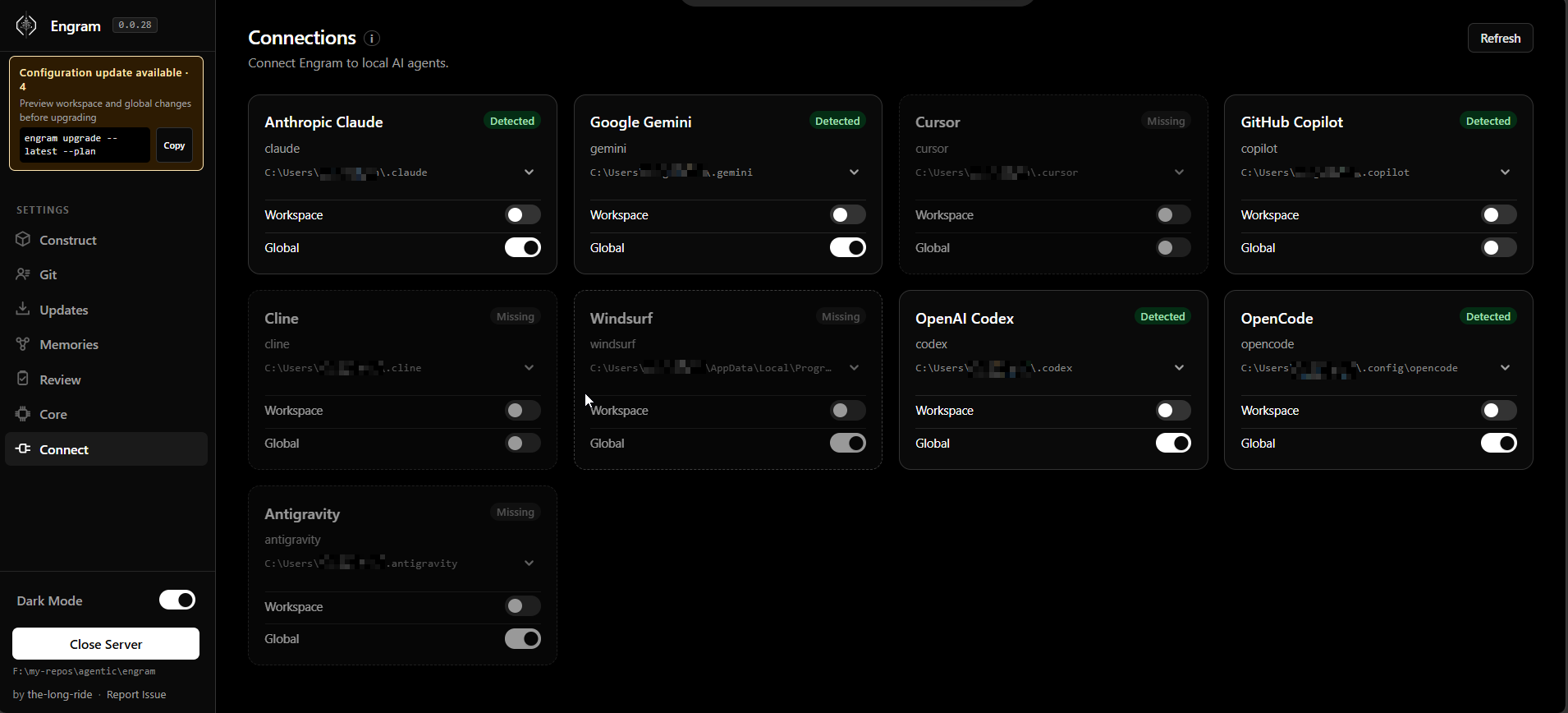Disable Global for Anthropic Claude
The height and width of the screenshot is (713, 1568).
click(523, 247)
